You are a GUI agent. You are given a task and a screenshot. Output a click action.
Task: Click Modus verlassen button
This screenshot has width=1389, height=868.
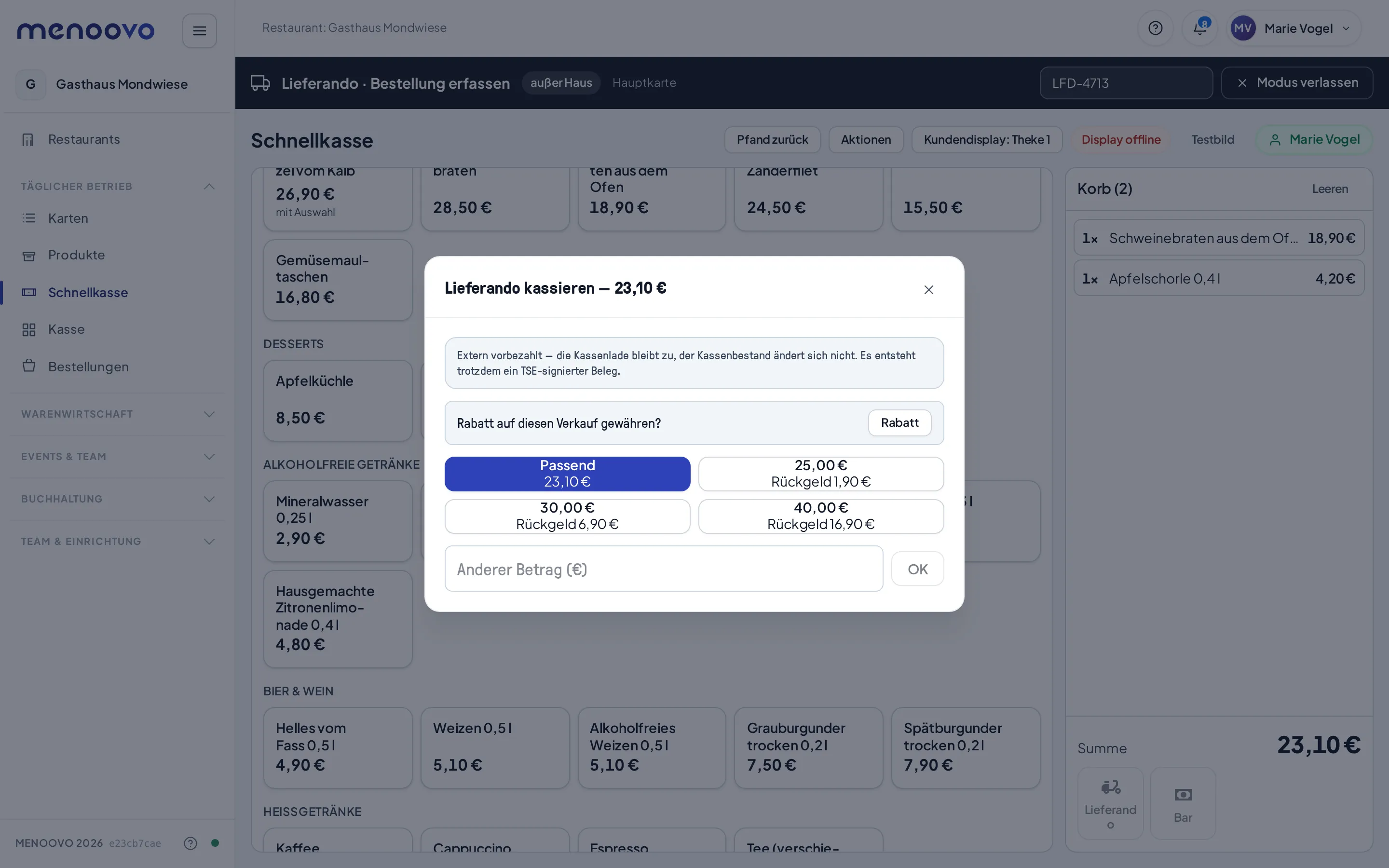click(x=1296, y=82)
